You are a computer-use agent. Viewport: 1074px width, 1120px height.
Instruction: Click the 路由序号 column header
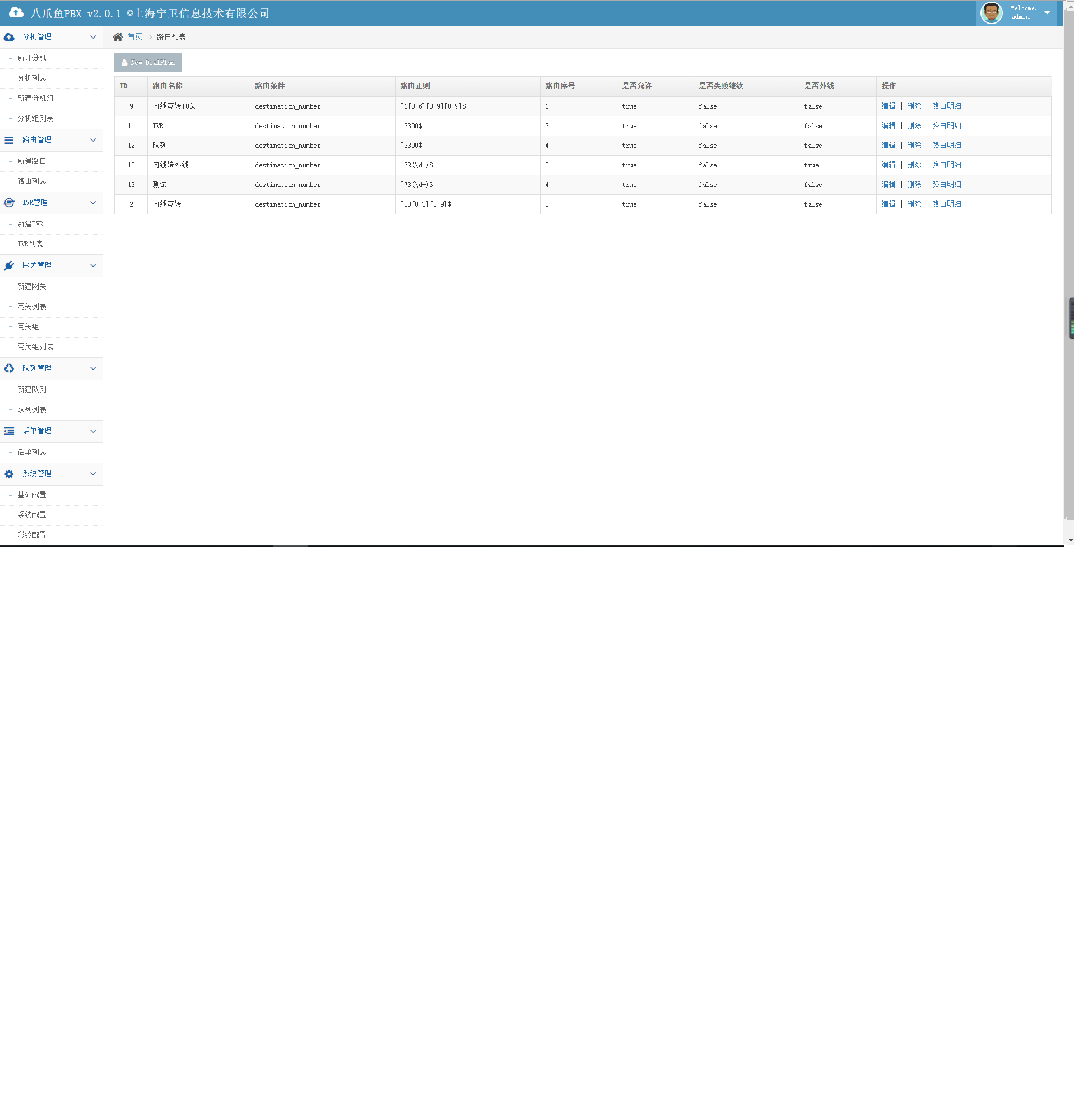(x=560, y=86)
